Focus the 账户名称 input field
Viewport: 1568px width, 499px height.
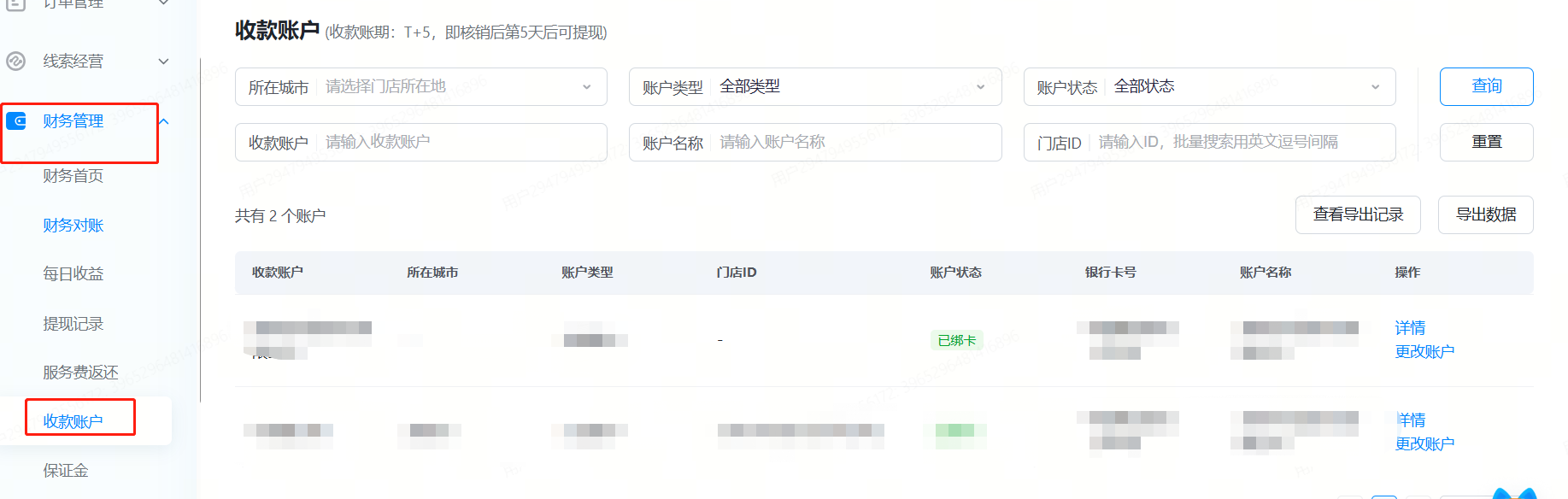click(x=854, y=142)
